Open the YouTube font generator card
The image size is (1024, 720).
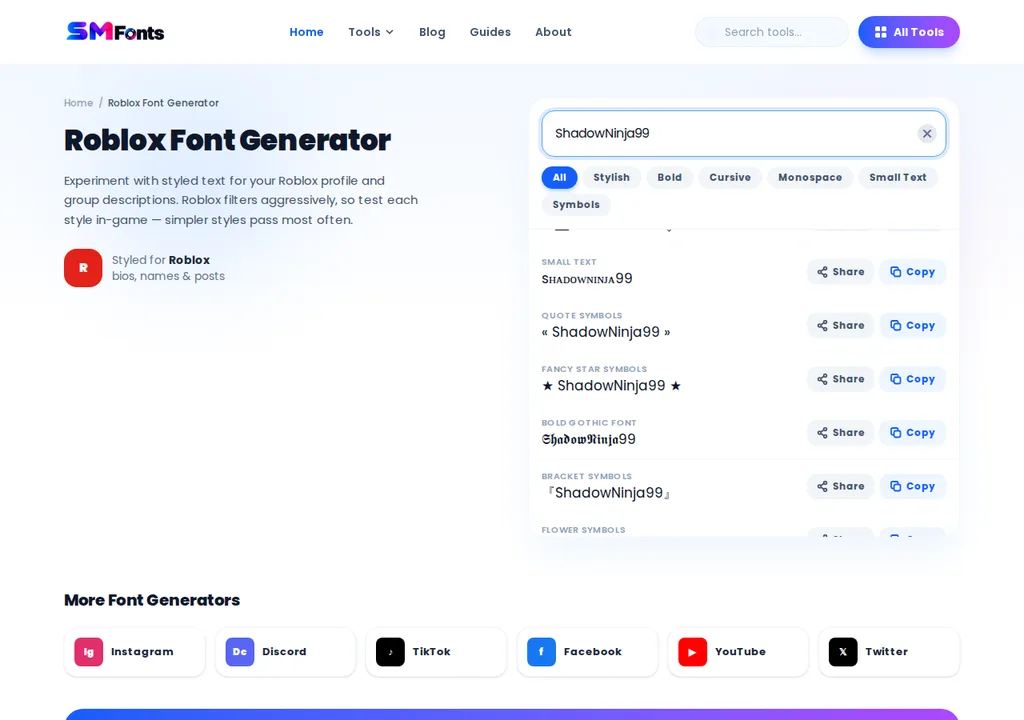click(x=738, y=652)
